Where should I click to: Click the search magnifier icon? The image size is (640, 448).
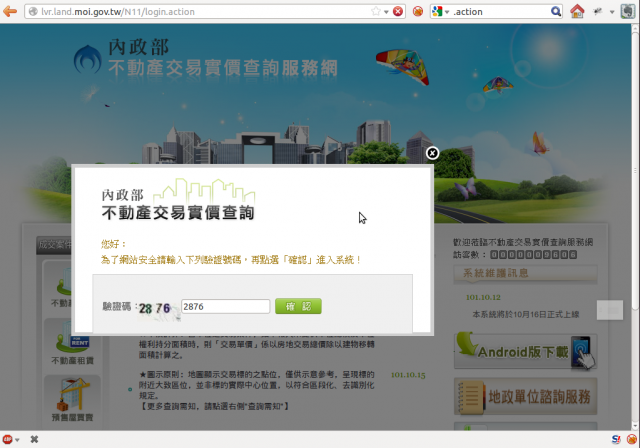click(x=556, y=11)
